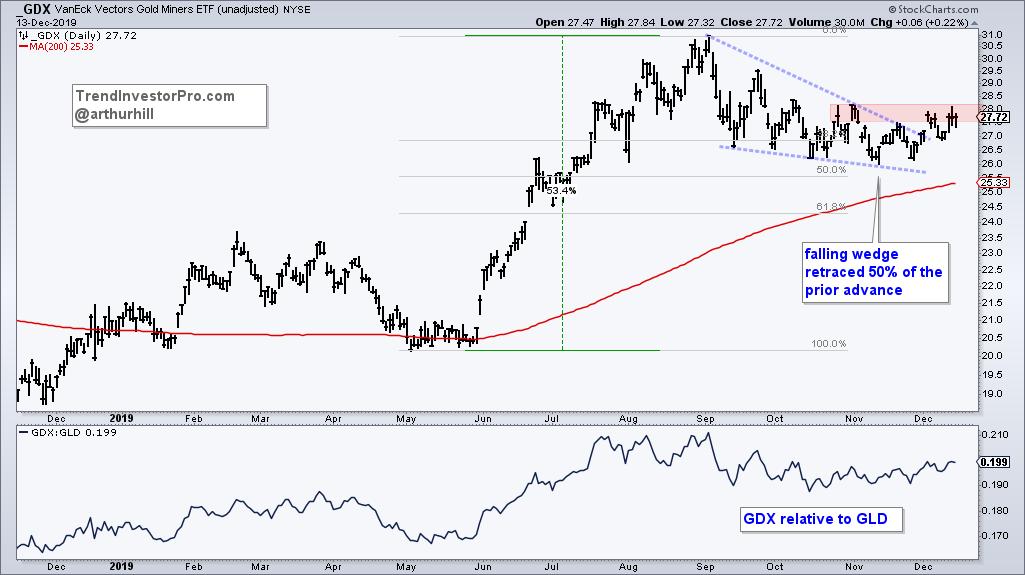Click the GDX relative to GLD annotation
Viewport: 1025px width, 575px height.
pyautogui.click(x=821, y=519)
